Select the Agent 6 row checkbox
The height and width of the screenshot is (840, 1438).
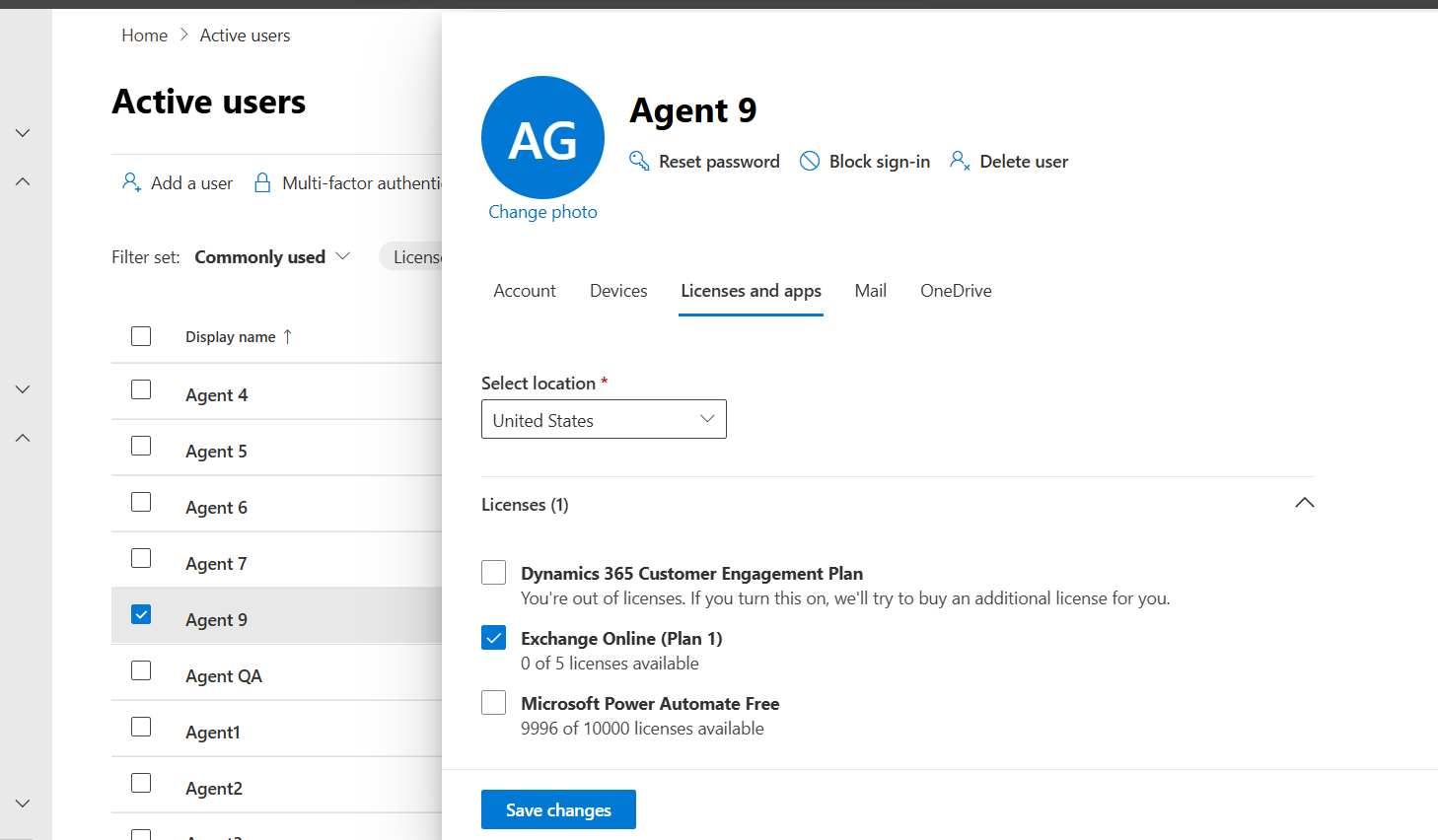click(141, 503)
